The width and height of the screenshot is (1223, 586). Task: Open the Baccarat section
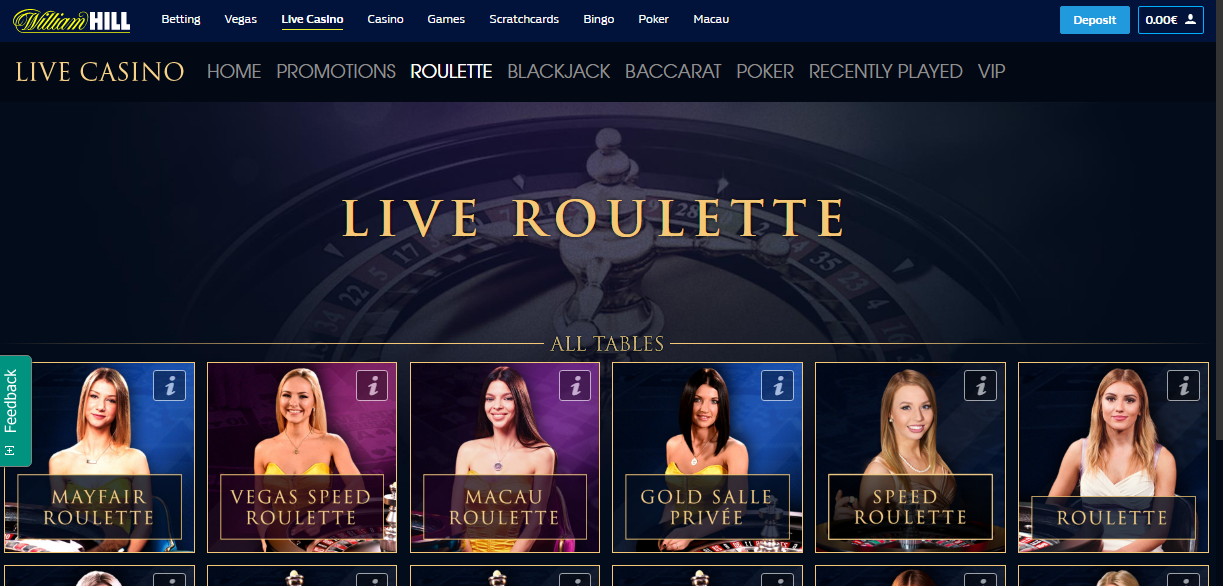pyautogui.click(x=673, y=72)
